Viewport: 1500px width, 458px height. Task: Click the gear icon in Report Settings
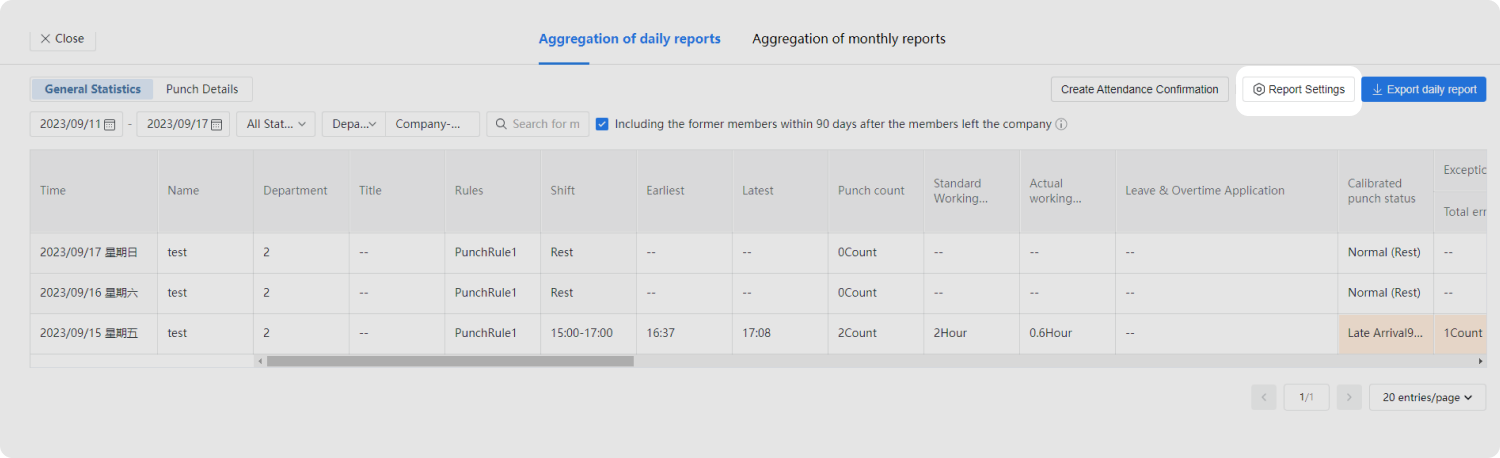(x=1259, y=89)
